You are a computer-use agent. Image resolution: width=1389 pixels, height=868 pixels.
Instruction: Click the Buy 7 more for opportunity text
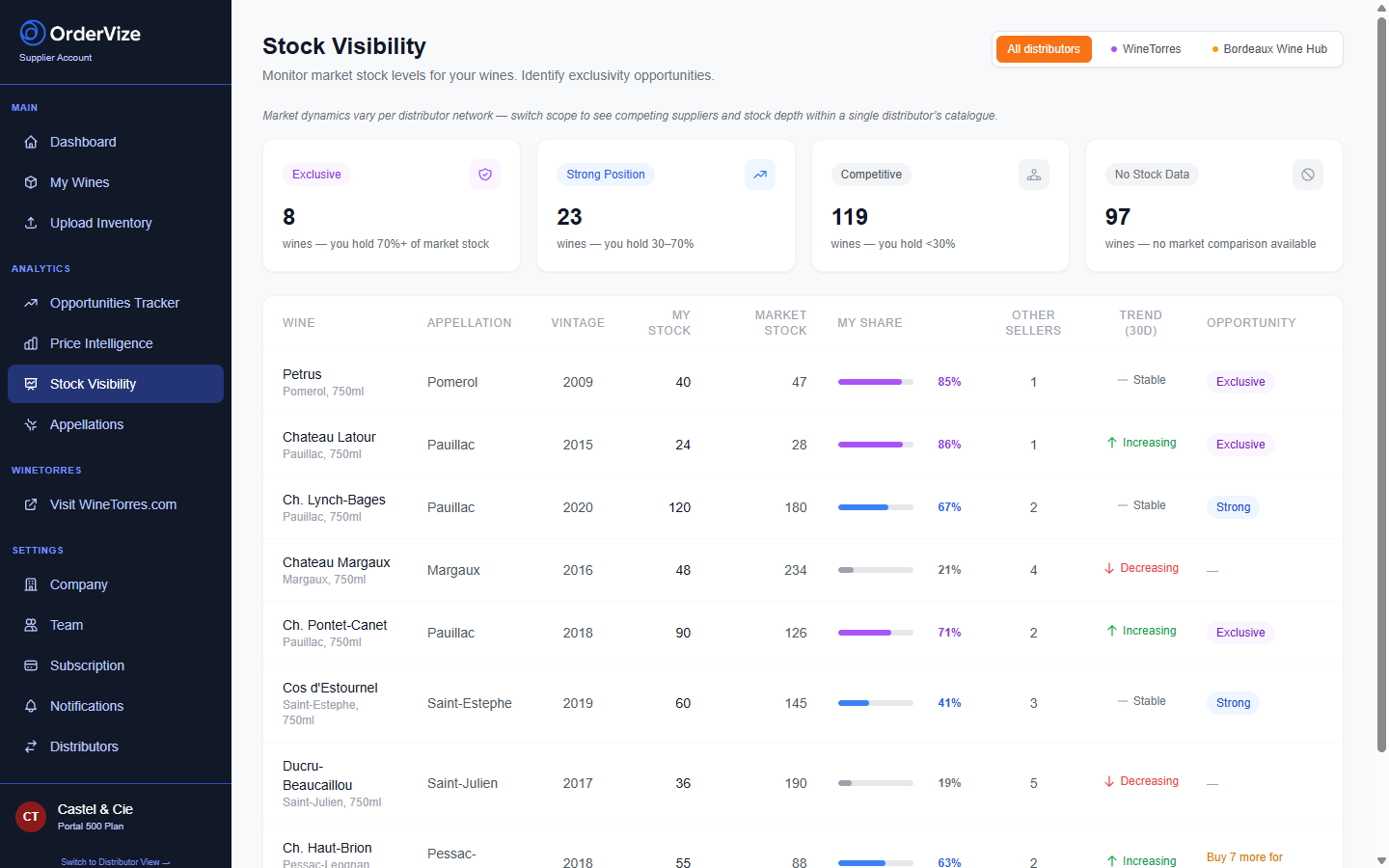(x=1244, y=857)
